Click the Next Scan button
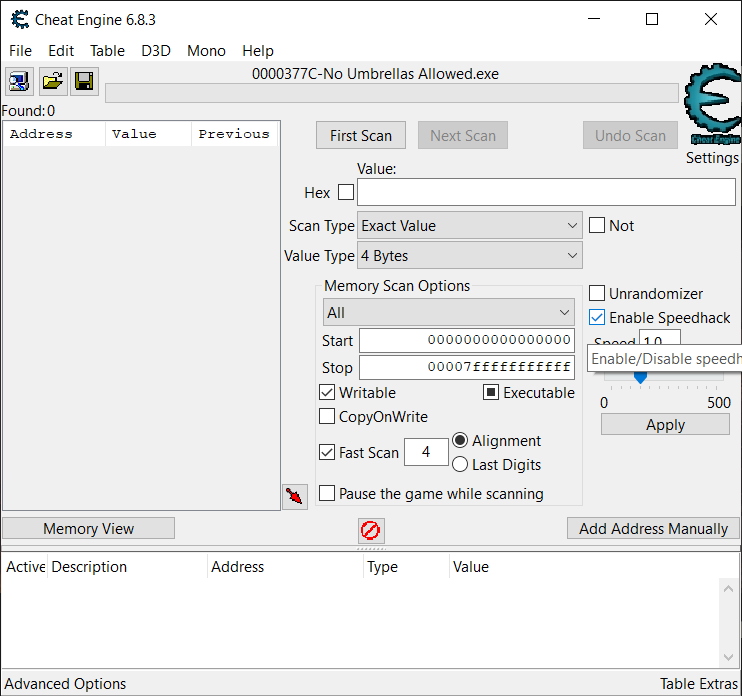The height and width of the screenshot is (696, 742). pyautogui.click(x=463, y=135)
